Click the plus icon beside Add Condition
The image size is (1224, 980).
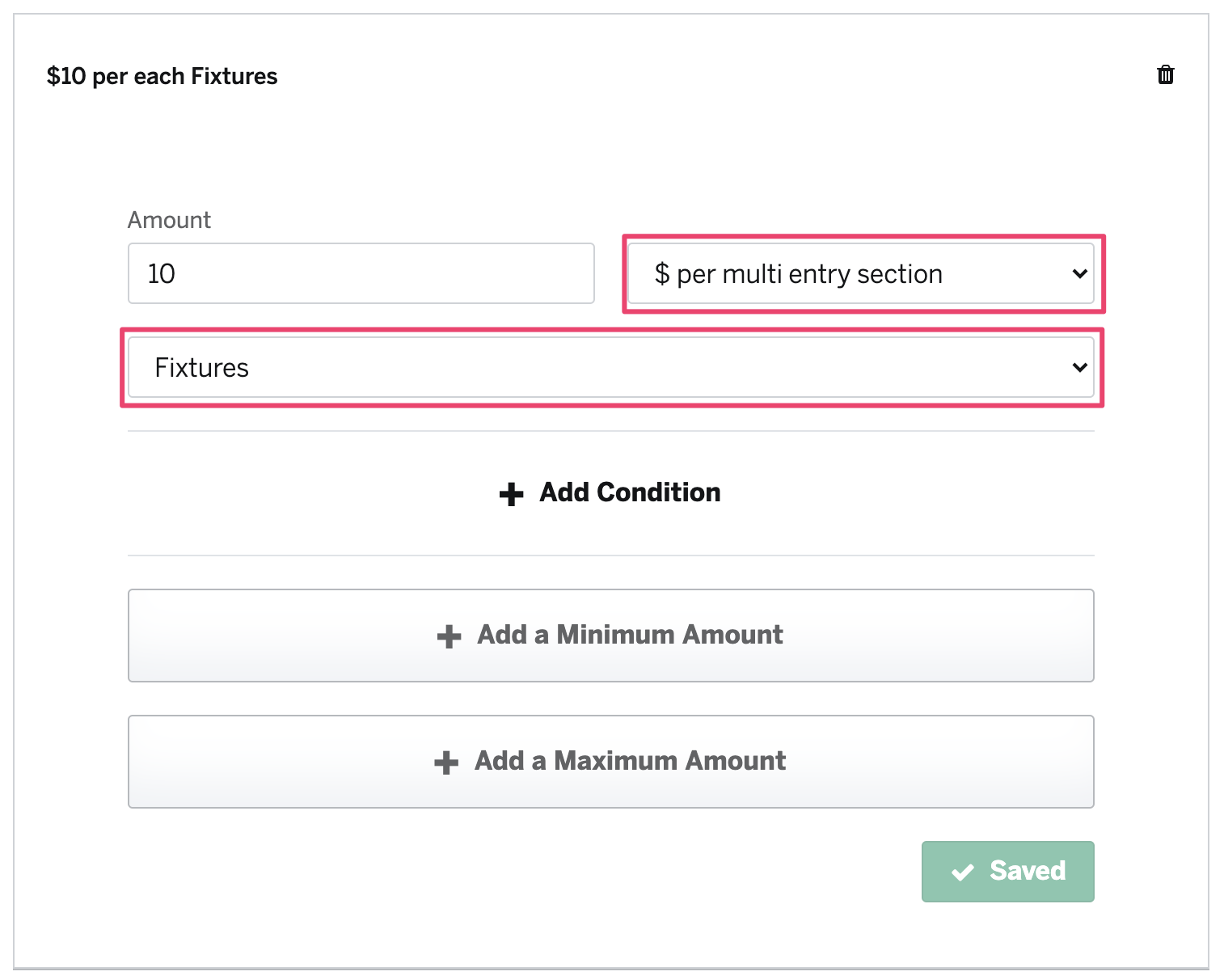click(511, 494)
